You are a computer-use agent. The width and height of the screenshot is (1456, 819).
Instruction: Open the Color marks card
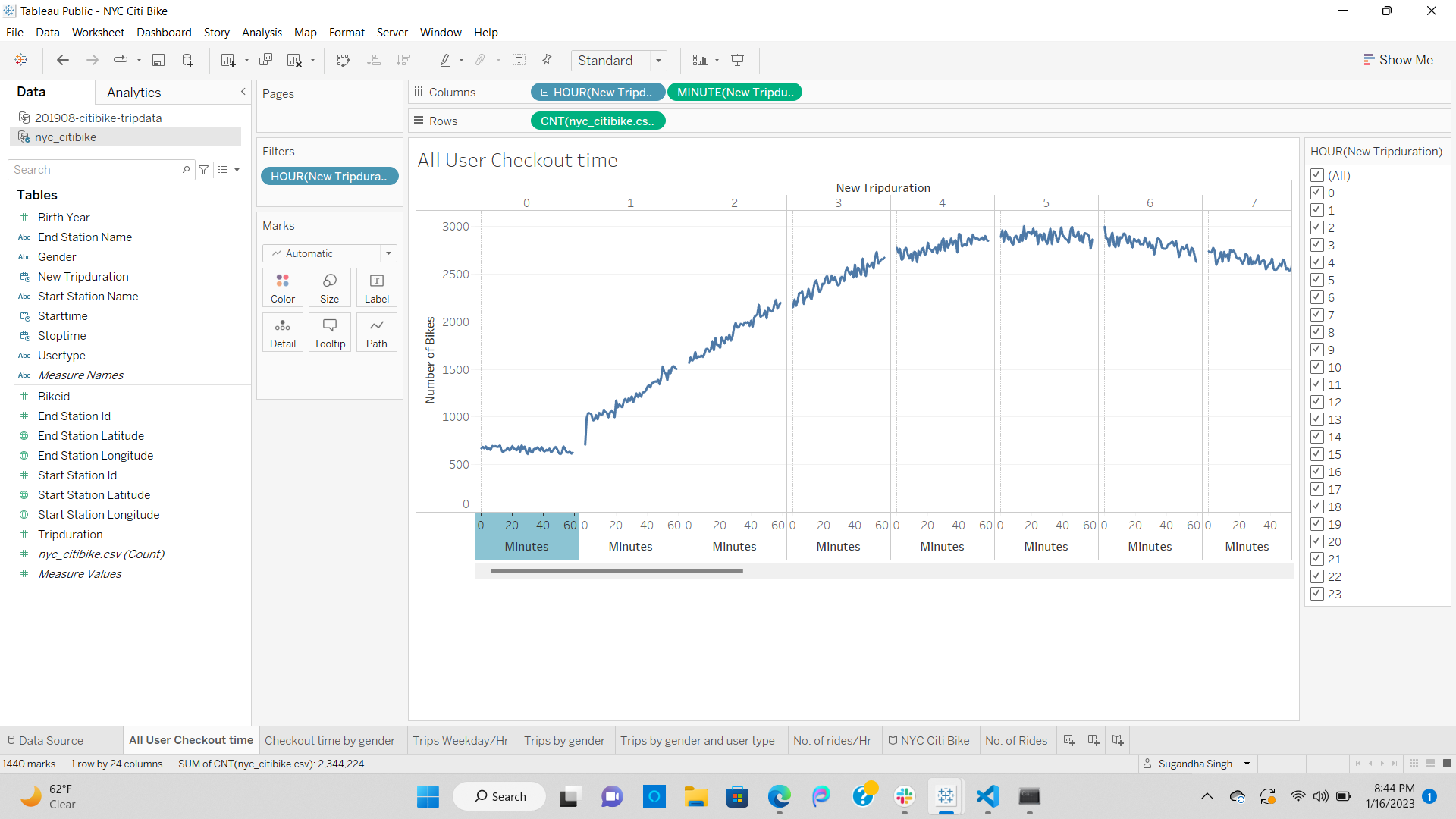tap(282, 287)
